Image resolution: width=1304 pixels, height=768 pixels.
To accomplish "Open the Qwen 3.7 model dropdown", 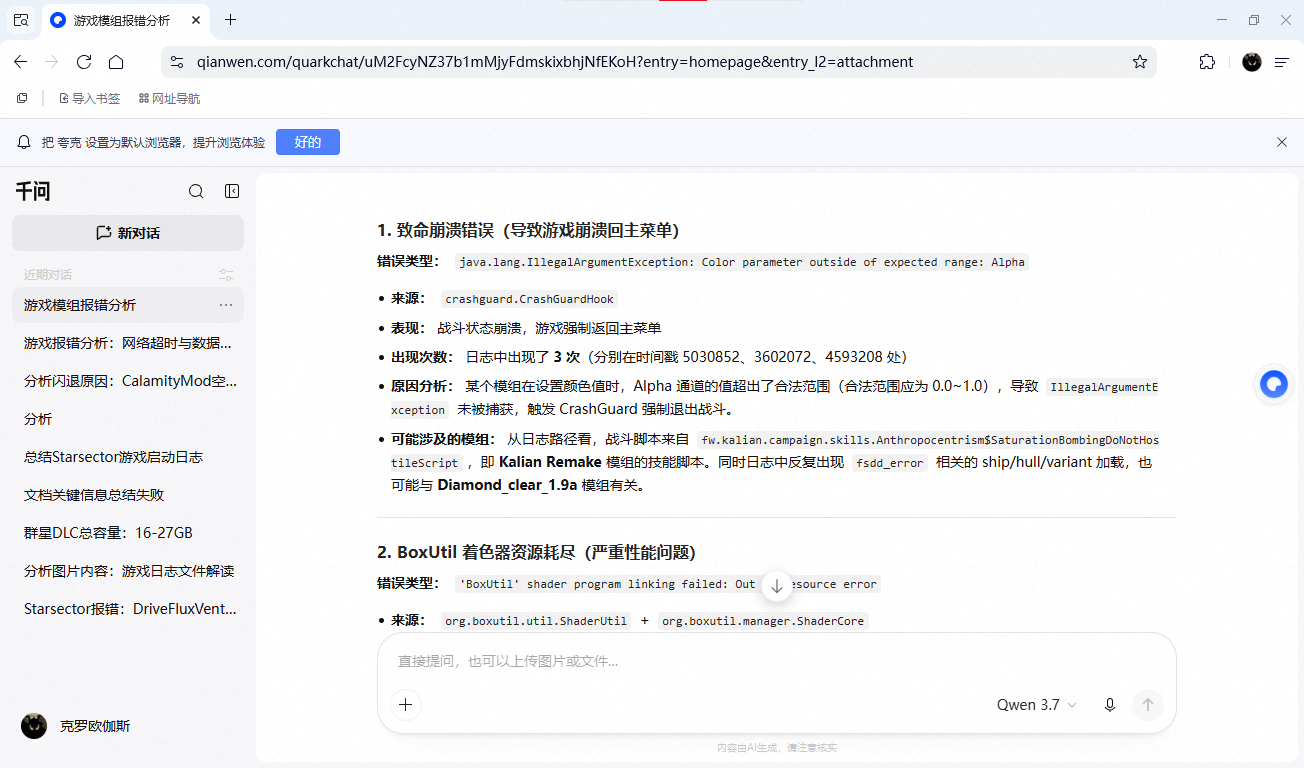I will click(x=1037, y=705).
